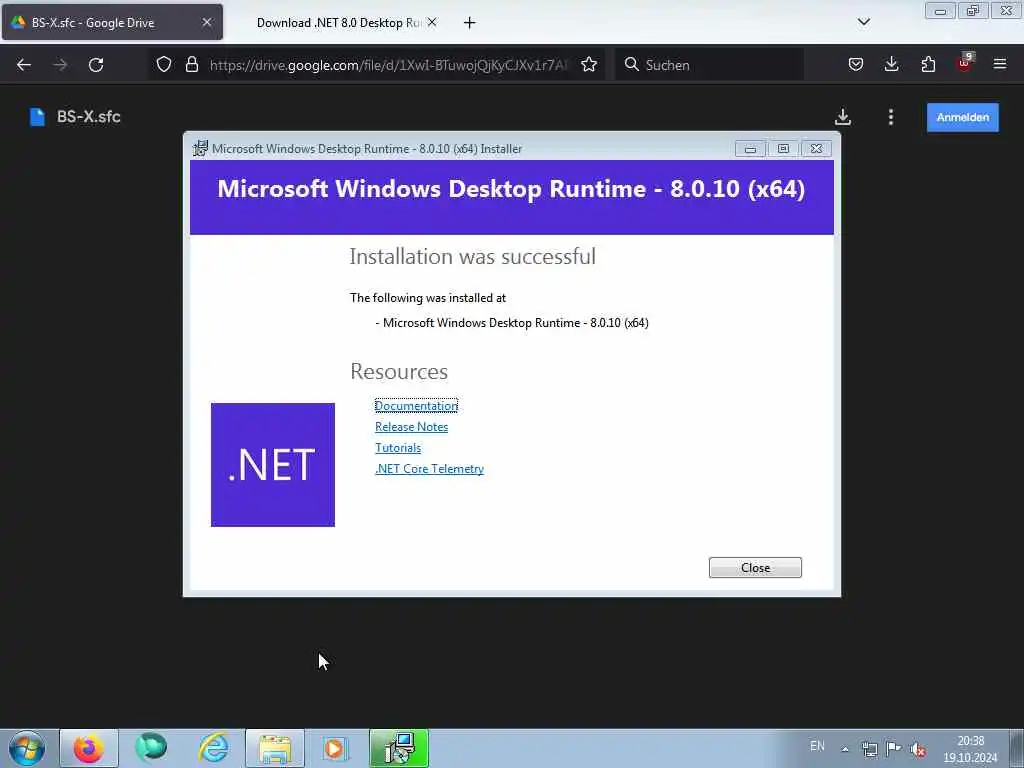This screenshot has height=768, width=1024.
Task: Open Internet Explorer from taskbar
Action: click(x=214, y=748)
